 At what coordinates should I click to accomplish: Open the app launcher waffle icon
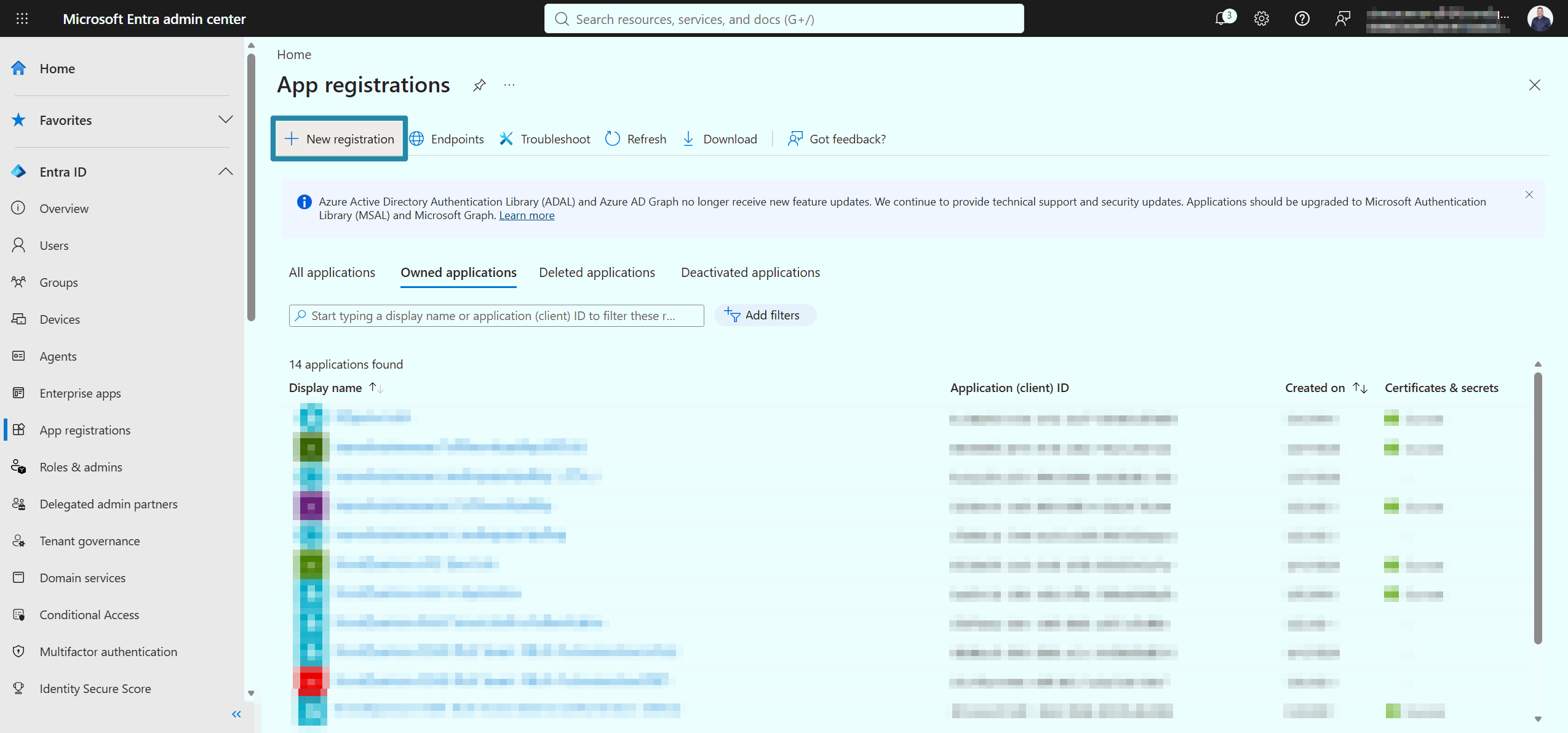[22, 18]
